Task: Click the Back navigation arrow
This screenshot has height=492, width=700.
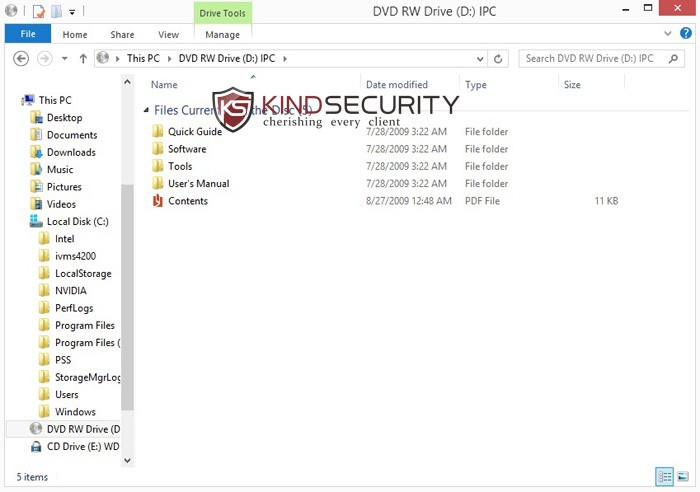Action: tap(21, 58)
